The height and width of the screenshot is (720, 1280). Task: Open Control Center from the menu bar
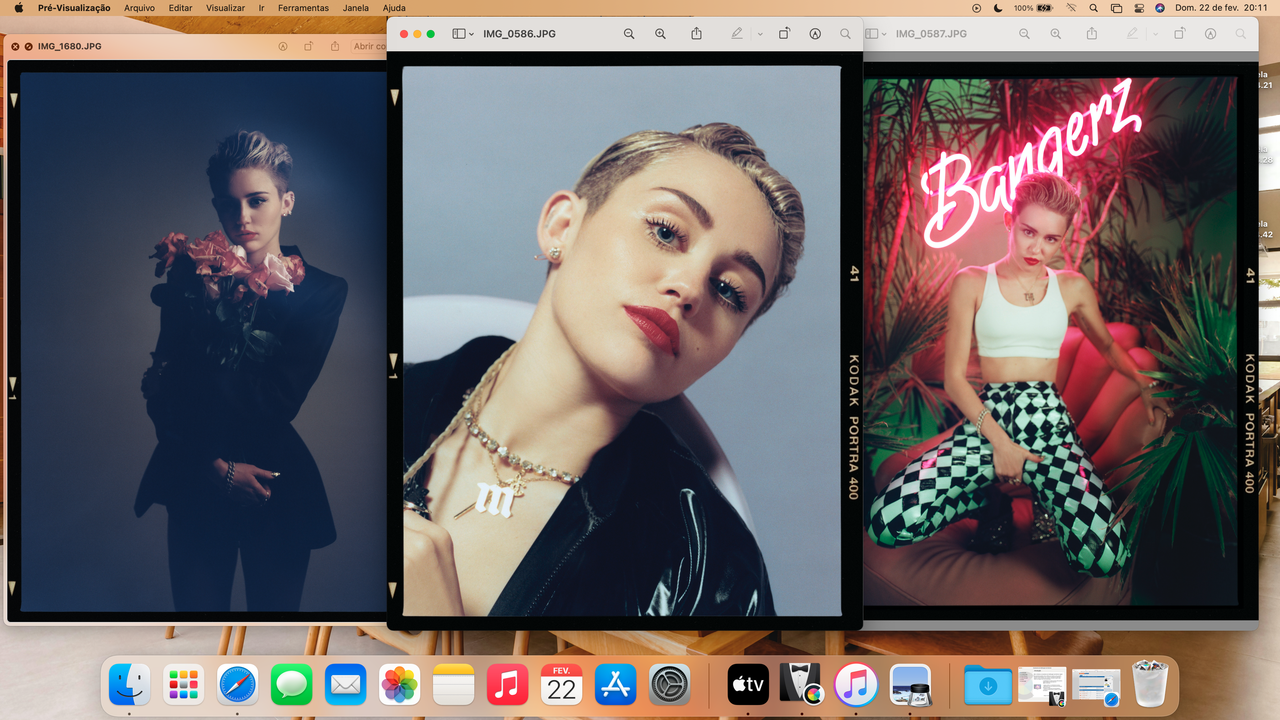click(x=1138, y=8)
